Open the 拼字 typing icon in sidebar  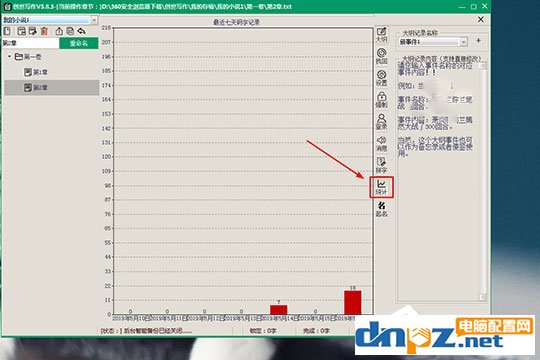[x=381, y=165]
